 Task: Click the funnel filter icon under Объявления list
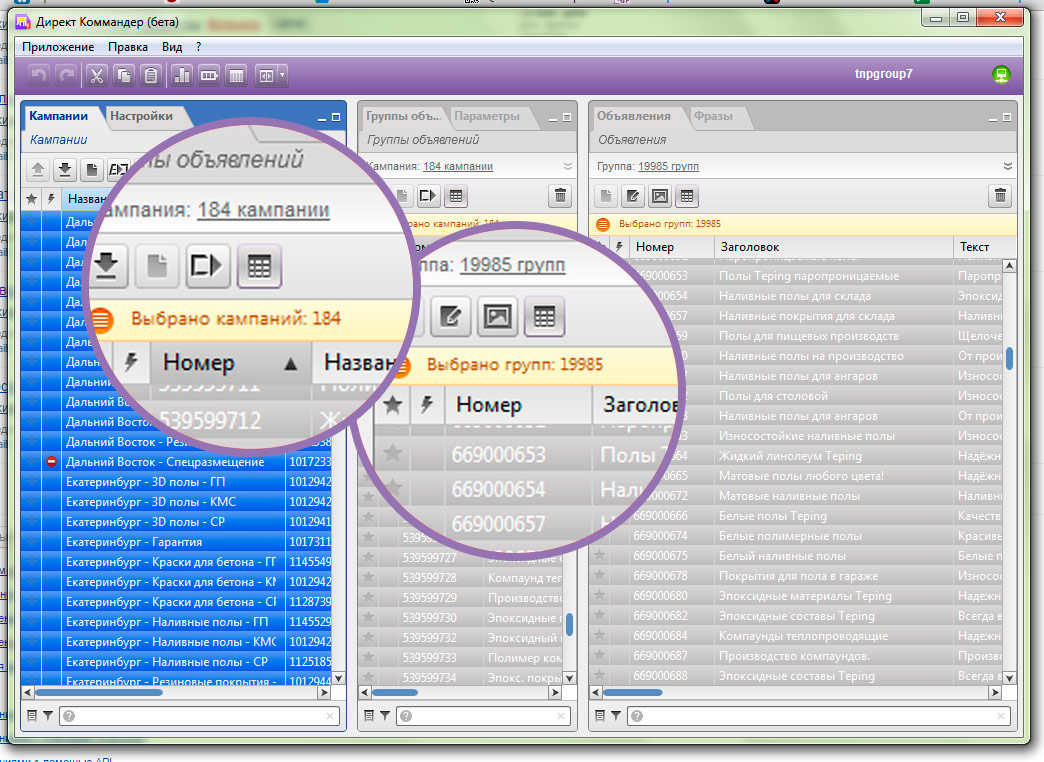616,715
